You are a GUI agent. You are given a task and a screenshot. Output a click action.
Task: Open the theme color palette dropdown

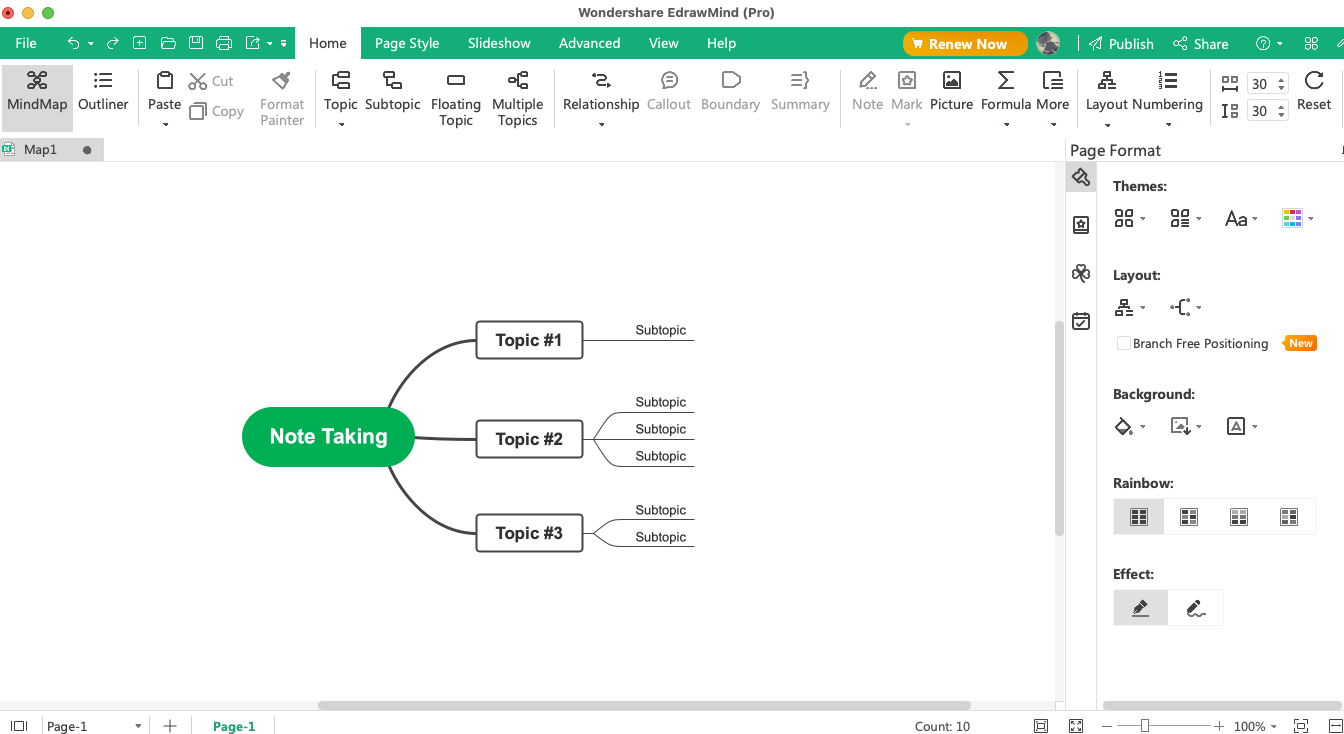coord(1297,218)
